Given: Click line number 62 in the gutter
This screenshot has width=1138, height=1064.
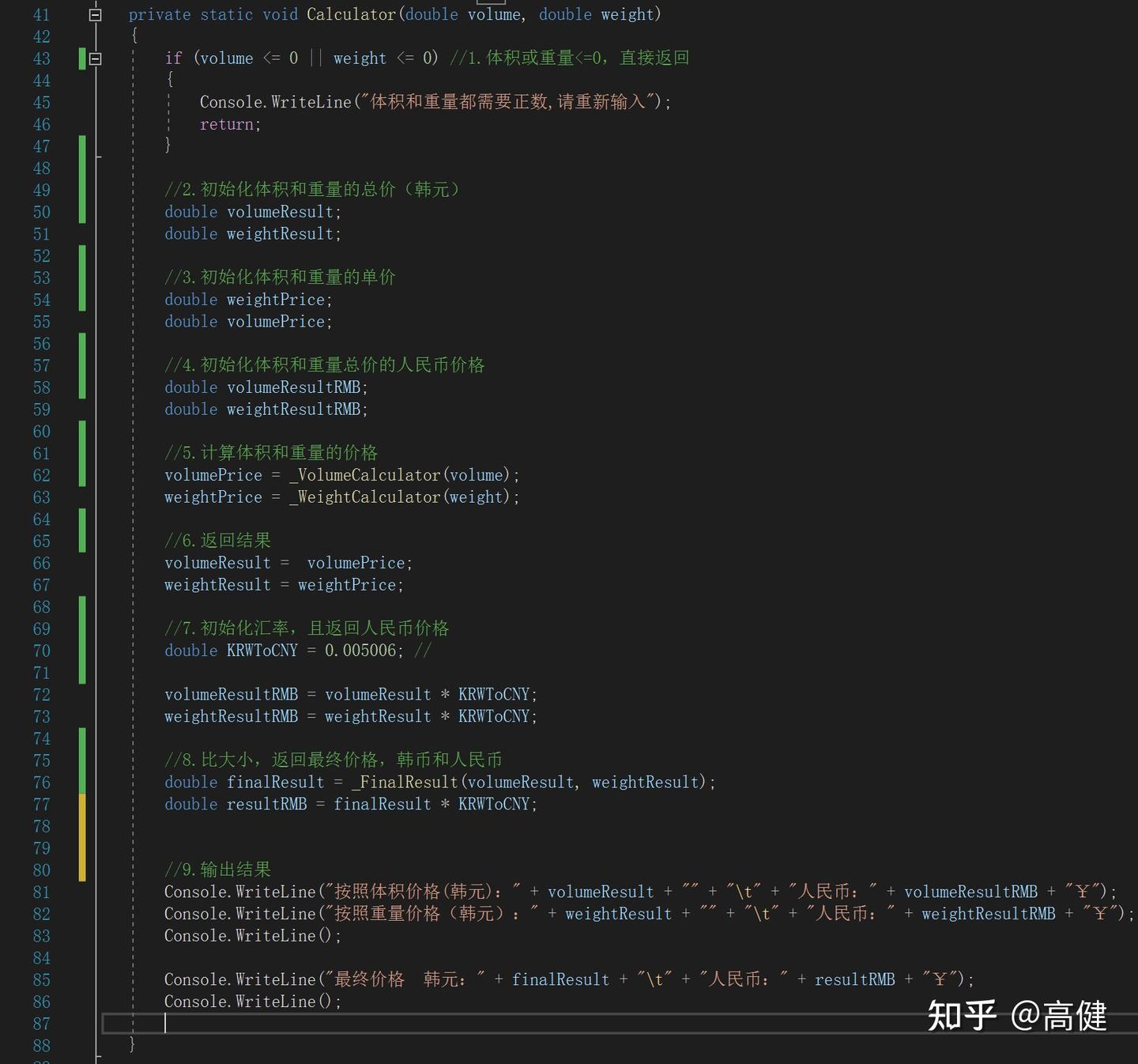Looking at the screenshot, I should coord(42,476).
